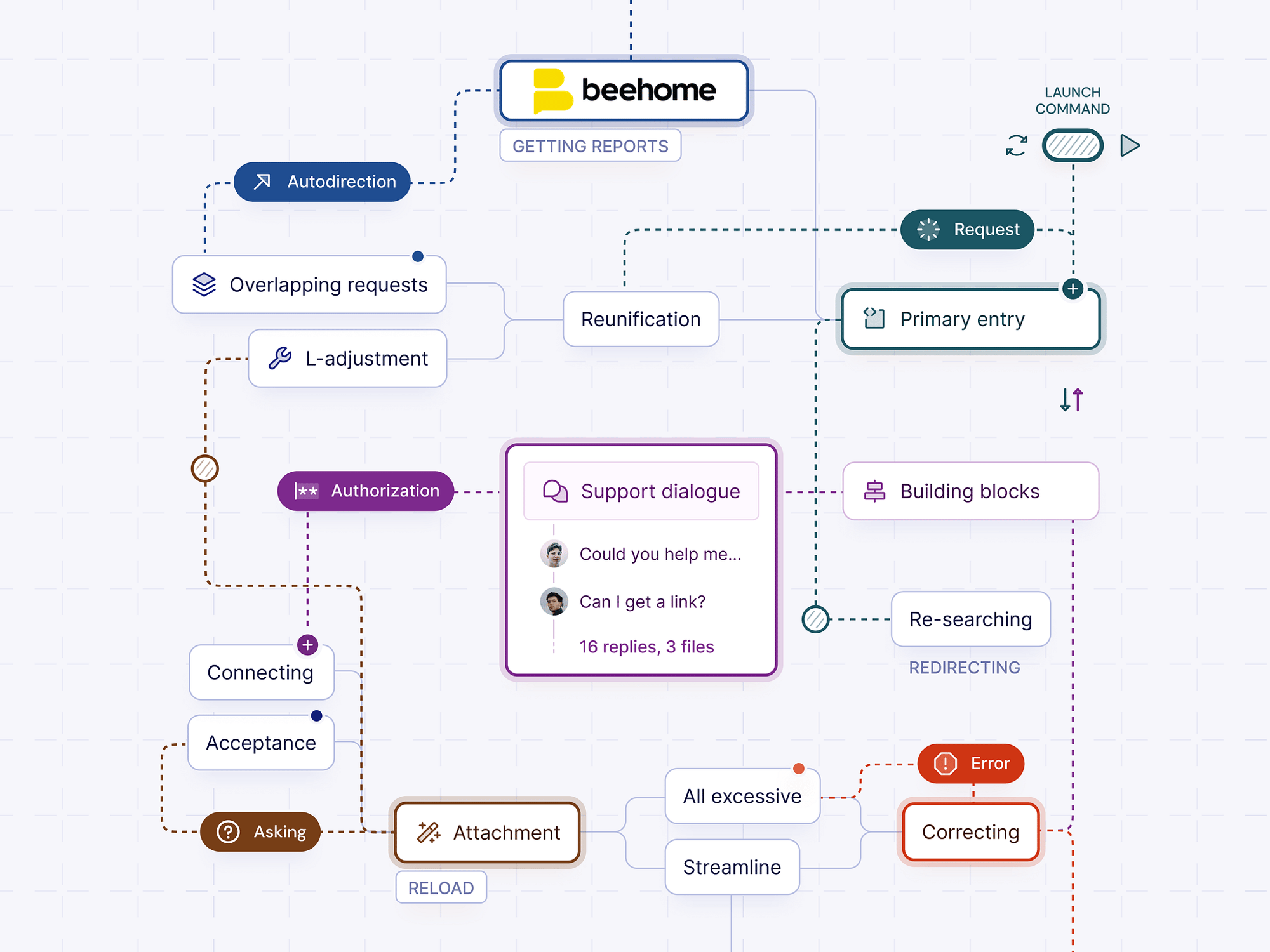The image size is (1270, 952).
Task: Click the alert icon in Error
Action: [946, 764]
